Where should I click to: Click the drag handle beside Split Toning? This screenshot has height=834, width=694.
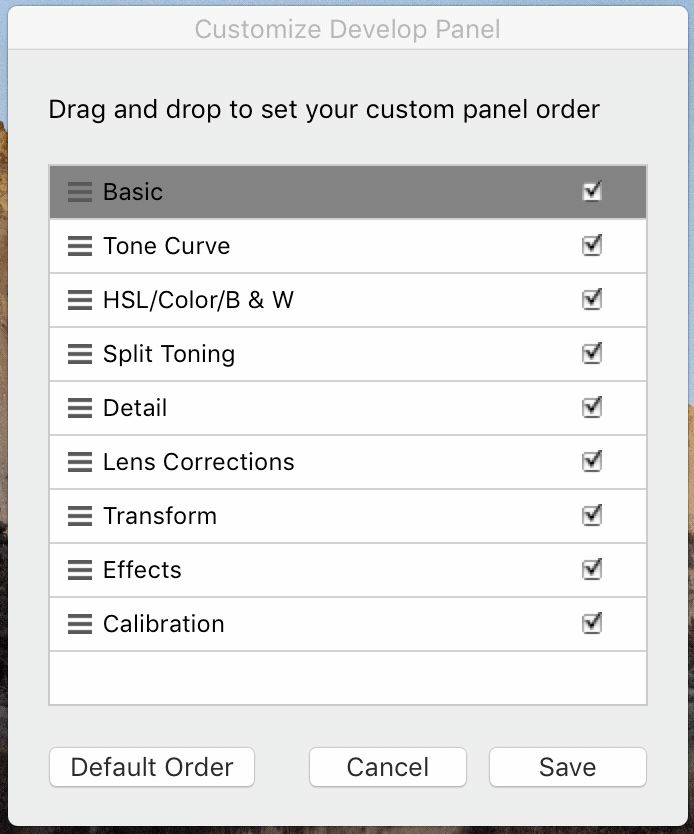(80, 354)
